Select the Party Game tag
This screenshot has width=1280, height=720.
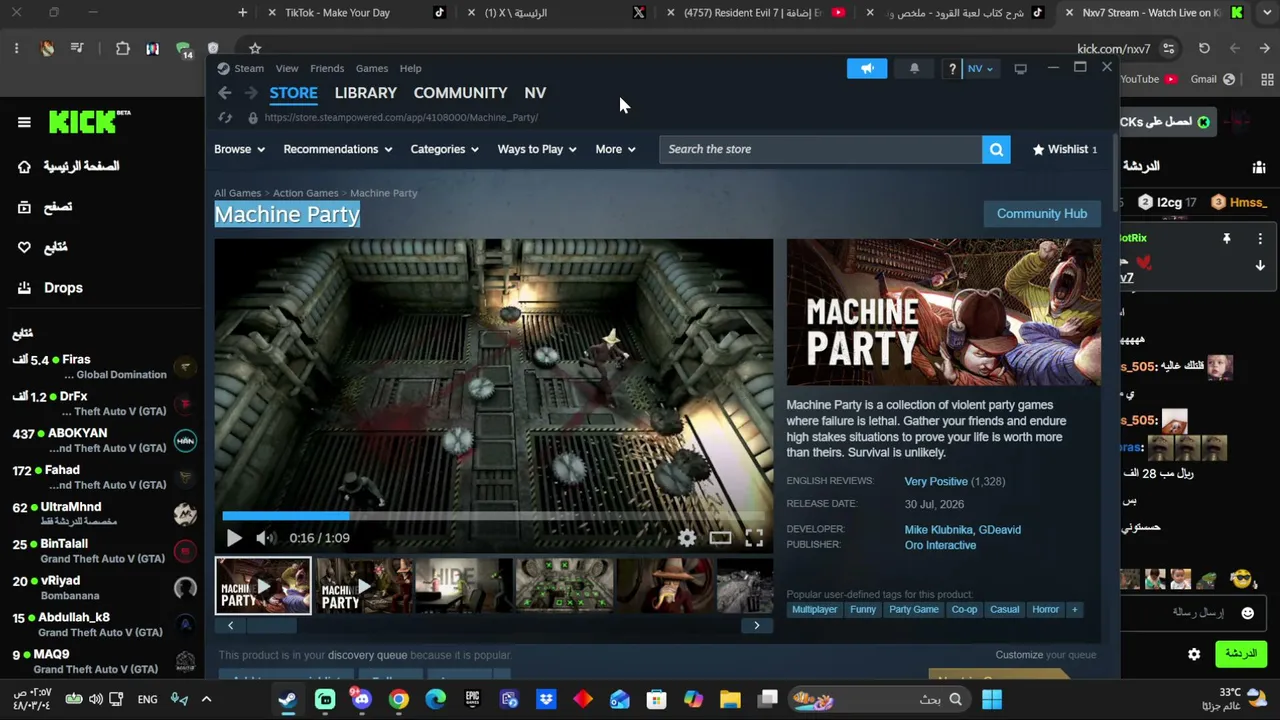(914, 609)
